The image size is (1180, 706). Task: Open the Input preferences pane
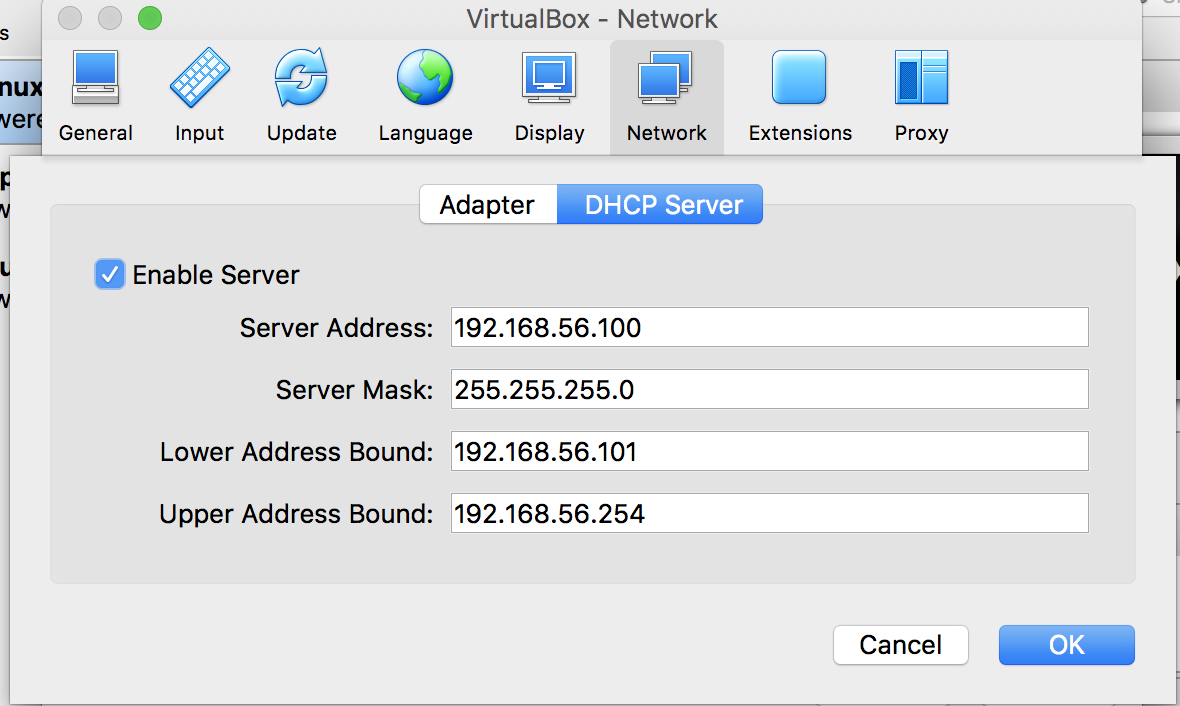click(199, 96)
